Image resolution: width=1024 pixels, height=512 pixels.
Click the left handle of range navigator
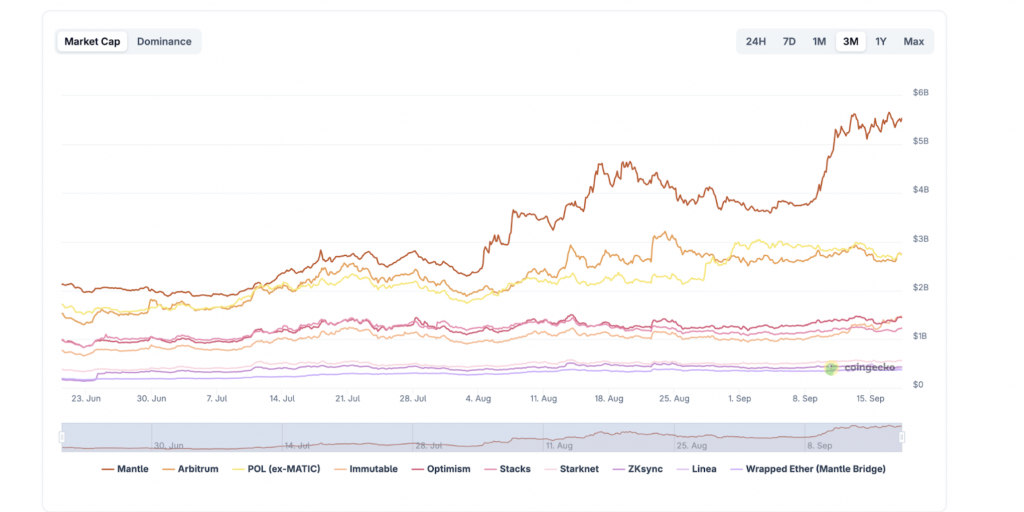click(62, 436)
